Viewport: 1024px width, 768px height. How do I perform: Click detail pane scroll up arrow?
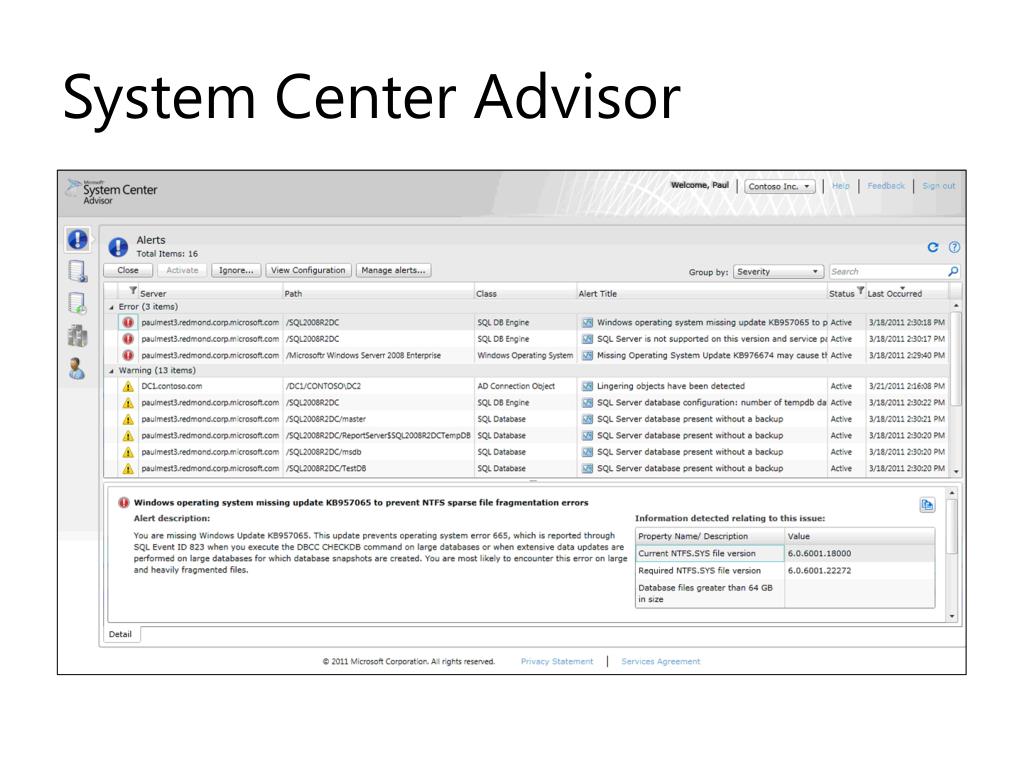pos(952,493)
